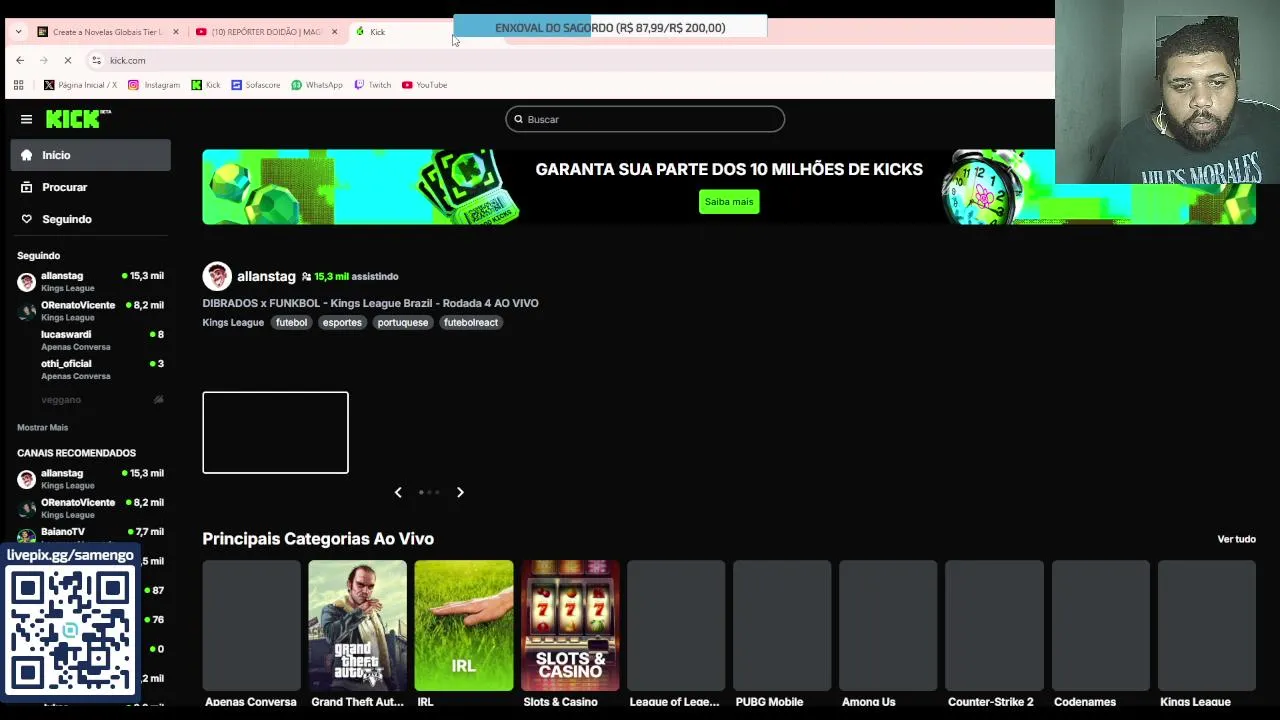The width and height of the screenshot is (1280, 720).
Task: Go to next featured stream
Action: point(460,492)
